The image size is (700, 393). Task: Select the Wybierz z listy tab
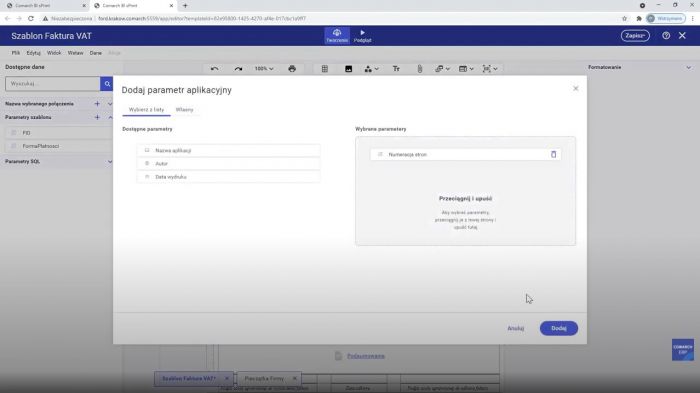(146, 109)
